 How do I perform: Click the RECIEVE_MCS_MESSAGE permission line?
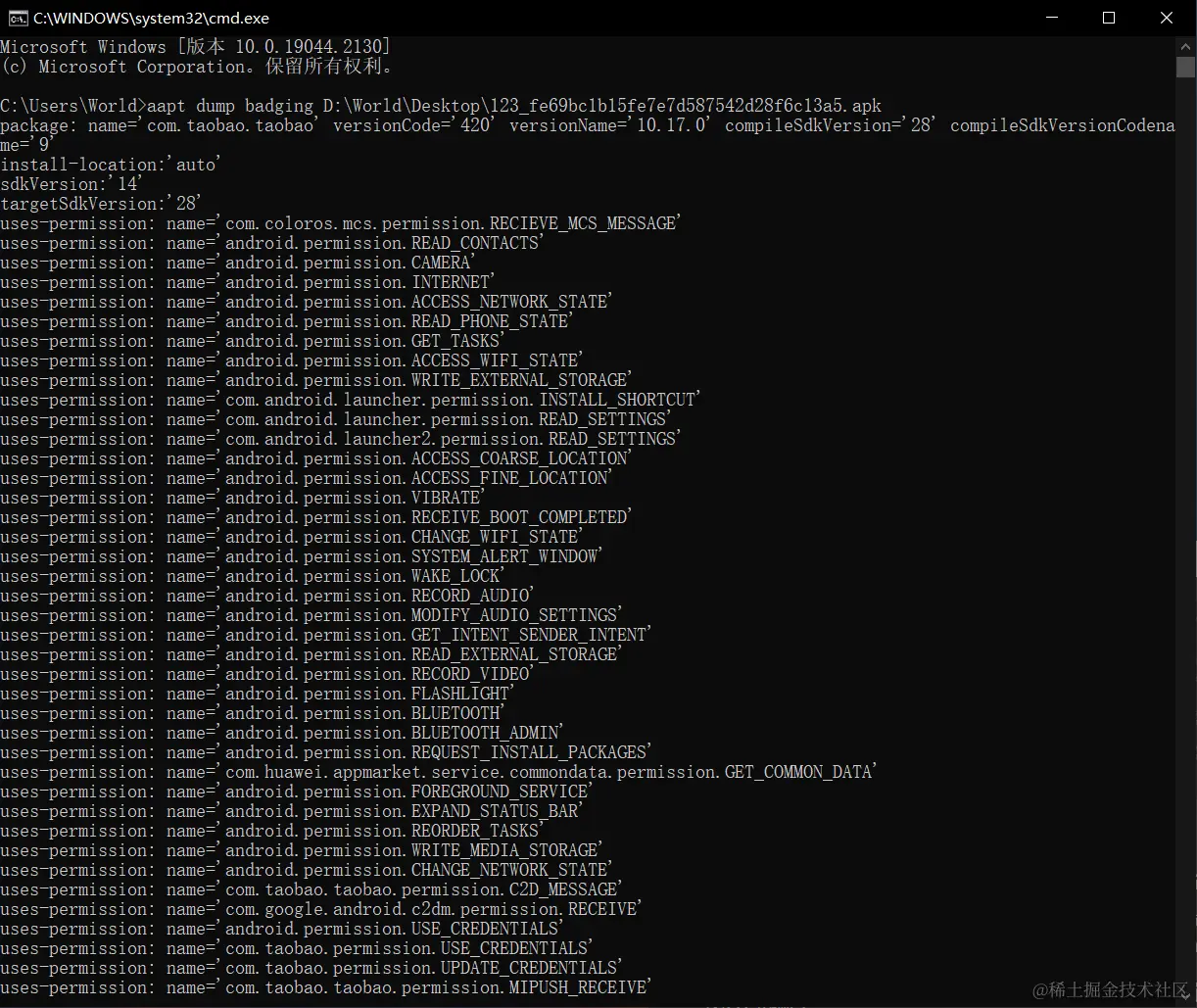coord(341,223)
